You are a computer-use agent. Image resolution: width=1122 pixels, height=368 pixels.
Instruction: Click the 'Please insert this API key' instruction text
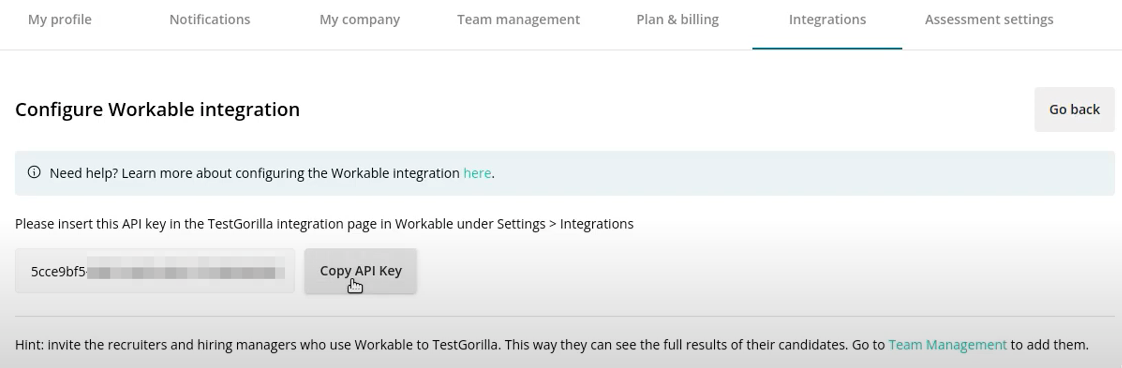tap(324, 224)
